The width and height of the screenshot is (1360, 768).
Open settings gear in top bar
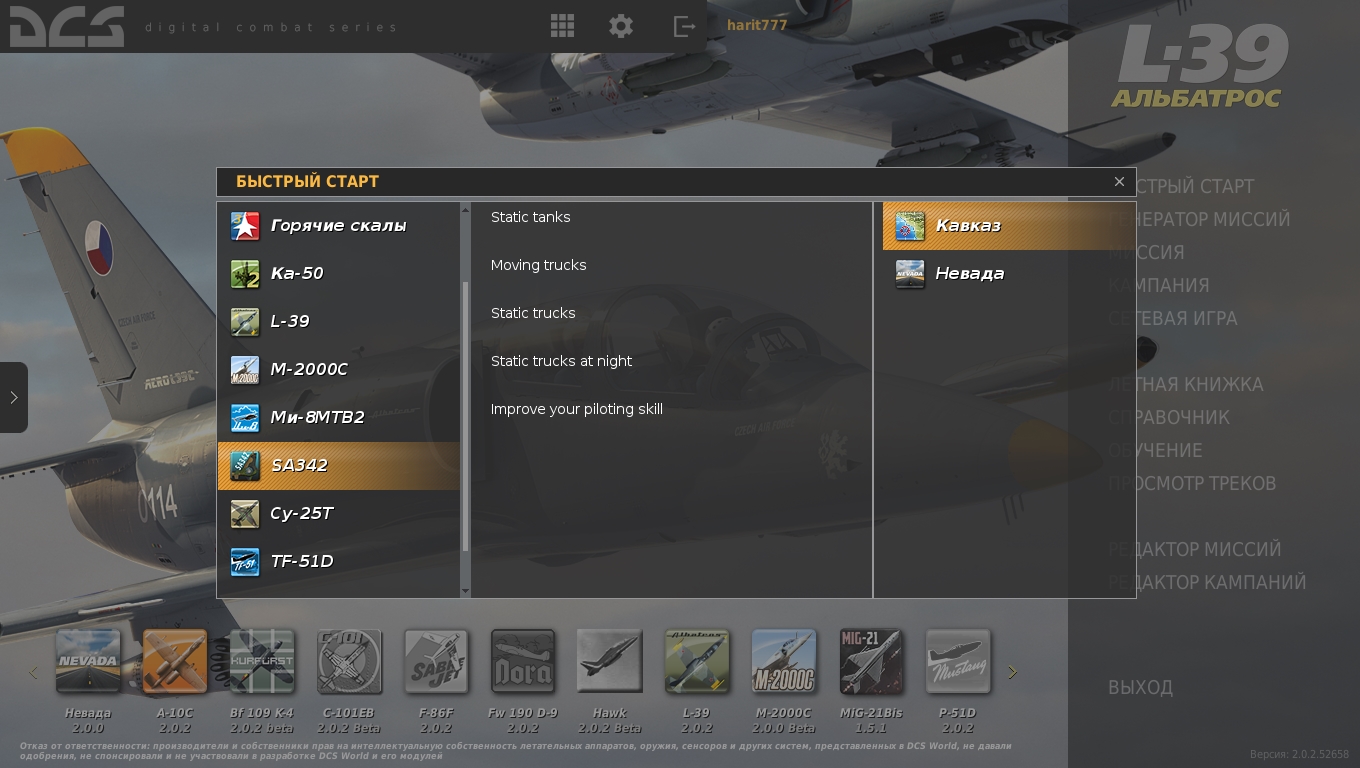(621, 26)
